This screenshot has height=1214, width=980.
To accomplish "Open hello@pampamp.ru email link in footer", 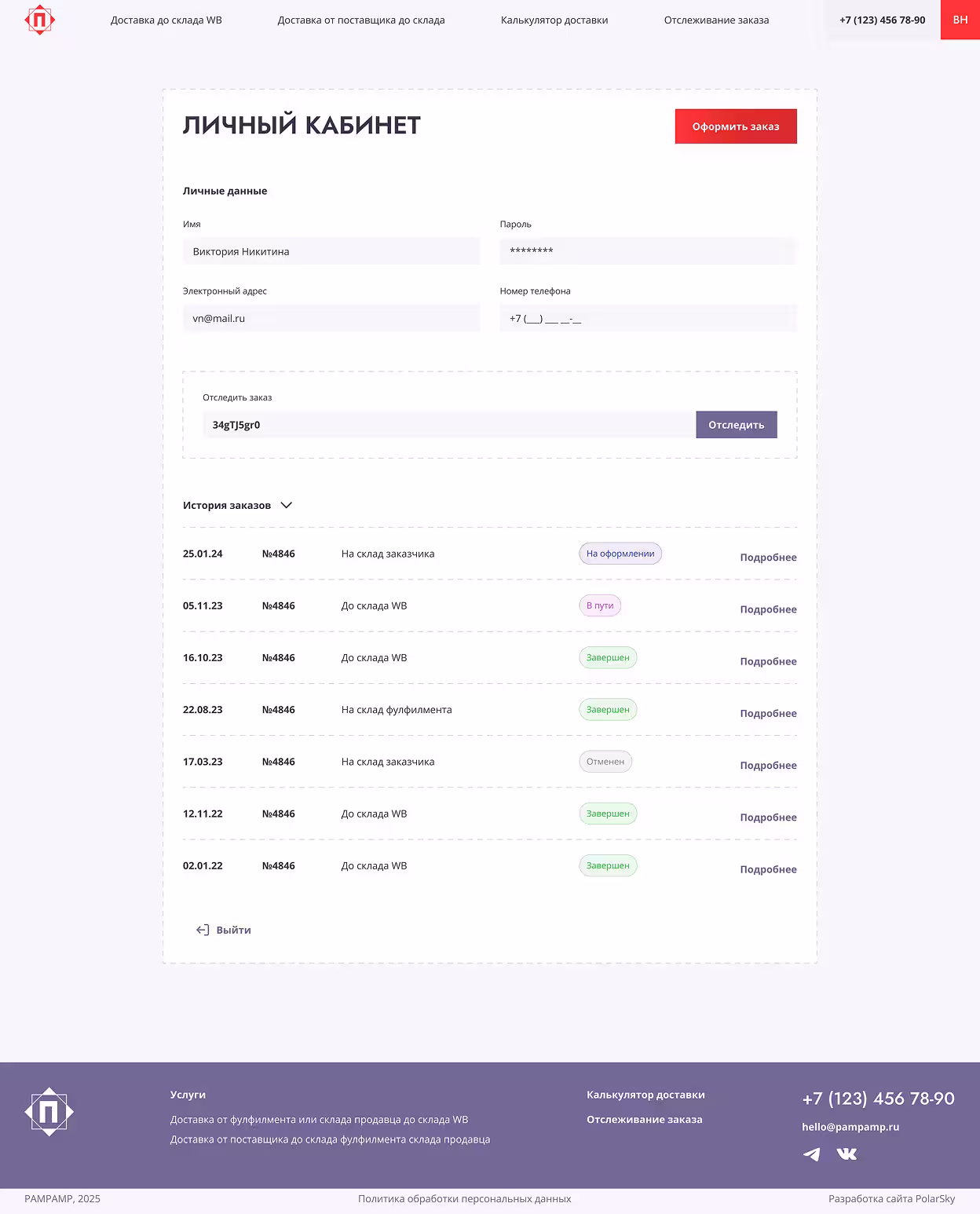I will (850, 1127).
